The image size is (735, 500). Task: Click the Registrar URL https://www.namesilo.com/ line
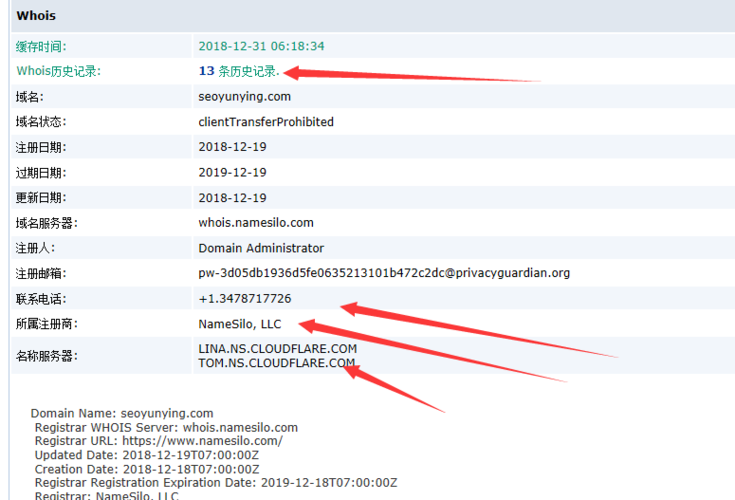point(158,441)
